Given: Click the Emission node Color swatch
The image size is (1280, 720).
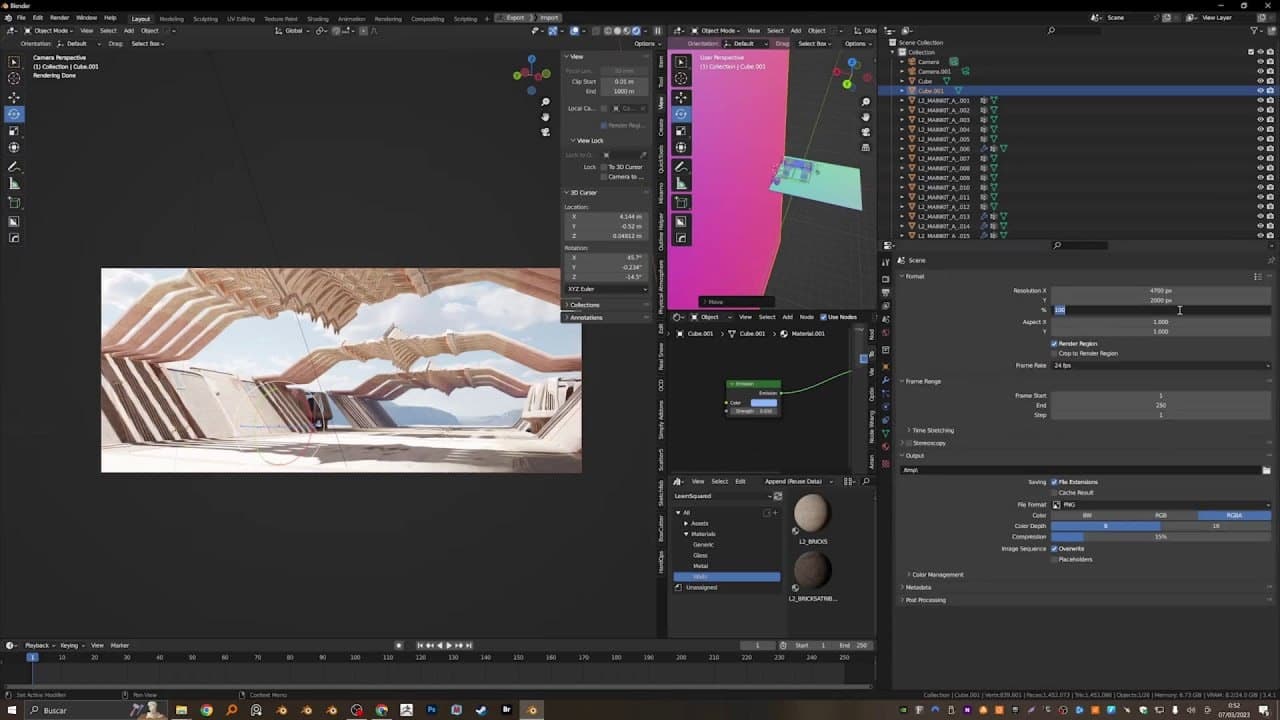Looking at the screenshot, I should click(764, 403).
